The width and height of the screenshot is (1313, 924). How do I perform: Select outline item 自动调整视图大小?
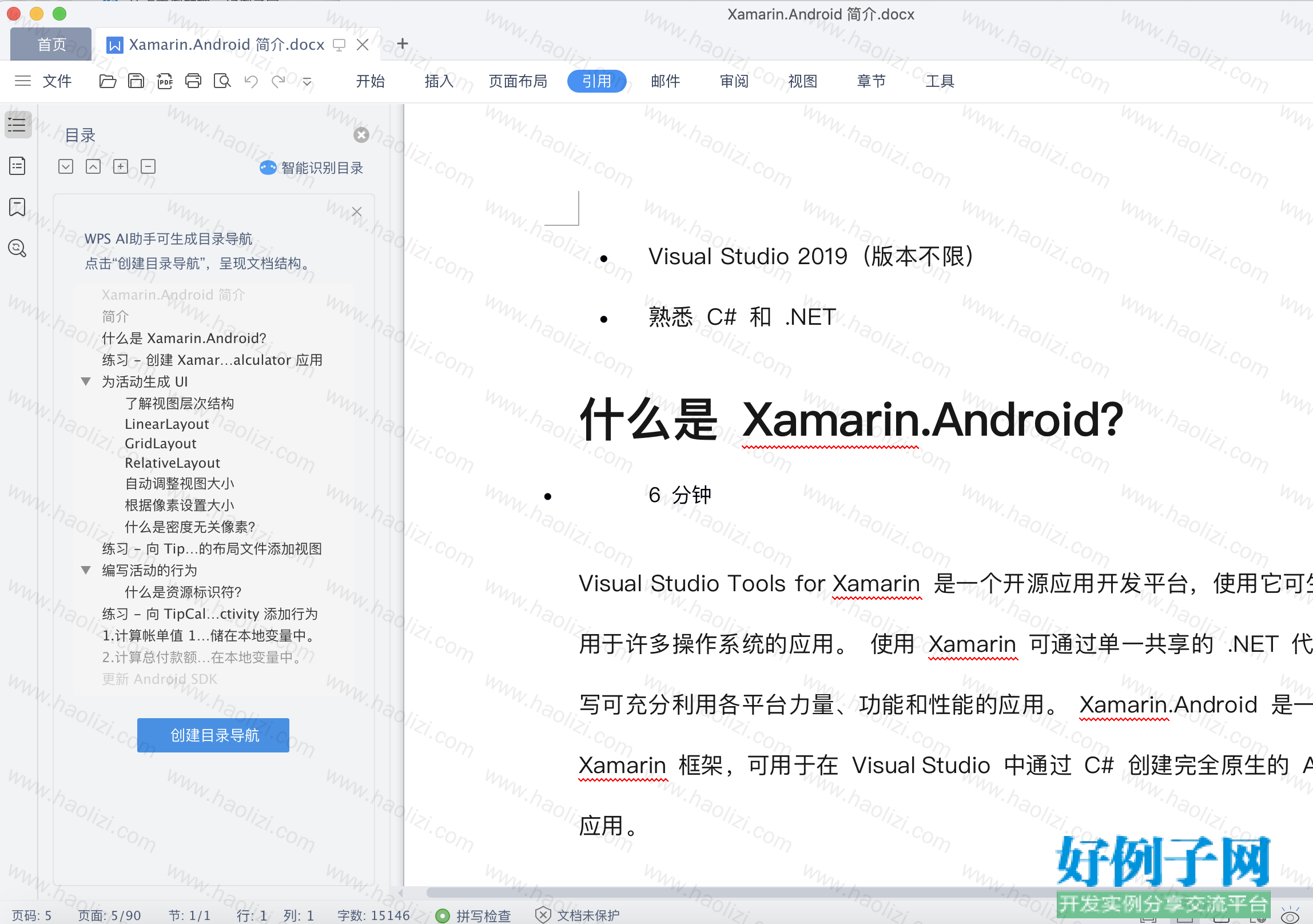(180, 484)
